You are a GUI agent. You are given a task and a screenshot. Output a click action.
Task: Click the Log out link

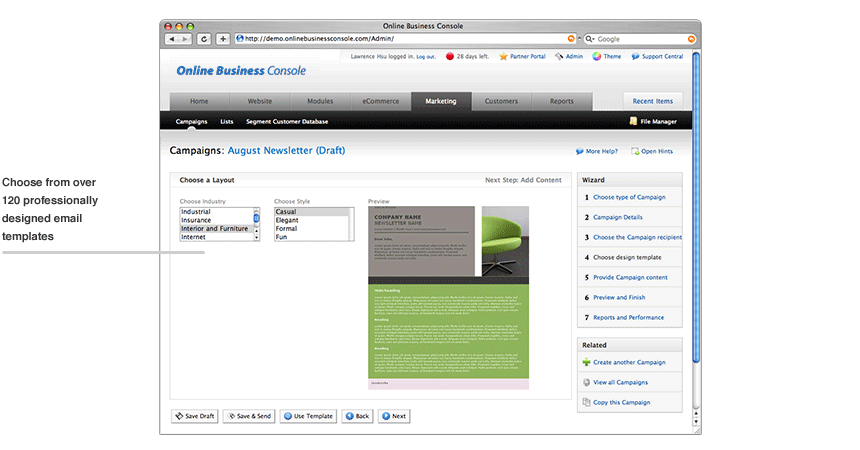426,57
